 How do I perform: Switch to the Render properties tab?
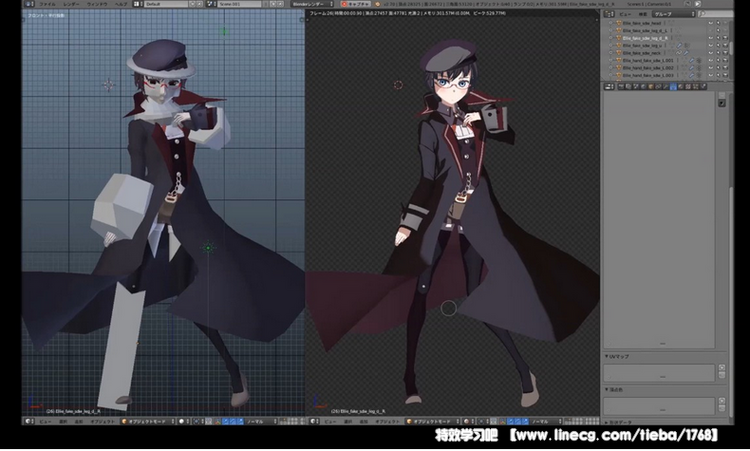[x=621, y=87]
